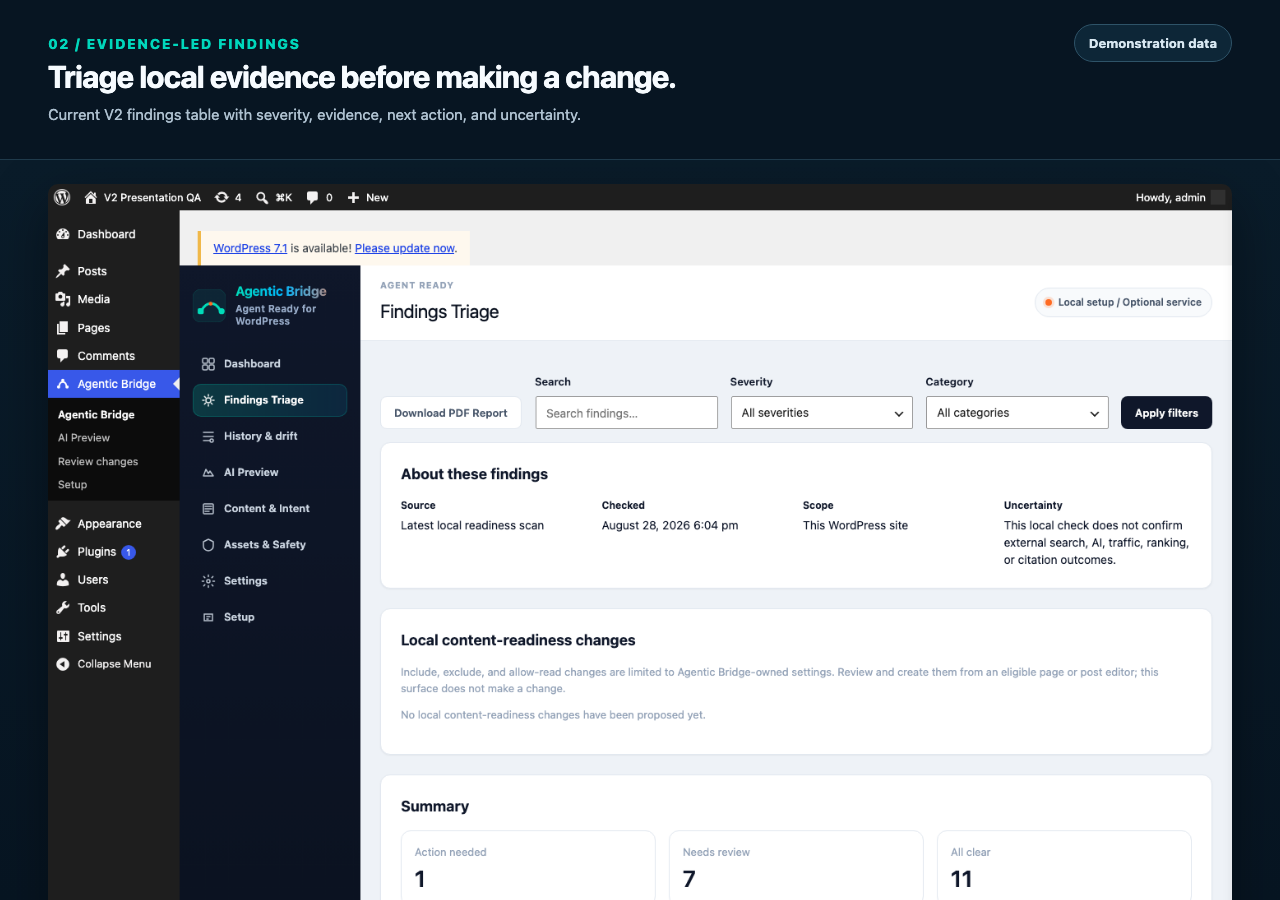The height and width of the screenshot is (900, 1280).
Task: Click the Dashboard gauge icon in WP menu
Action: pyautogui.click(x=63, y=234)
